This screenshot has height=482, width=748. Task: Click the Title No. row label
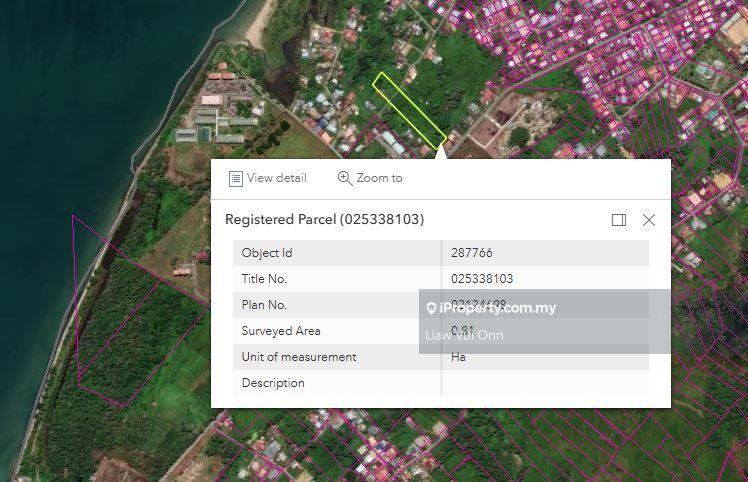coord(264,279)
